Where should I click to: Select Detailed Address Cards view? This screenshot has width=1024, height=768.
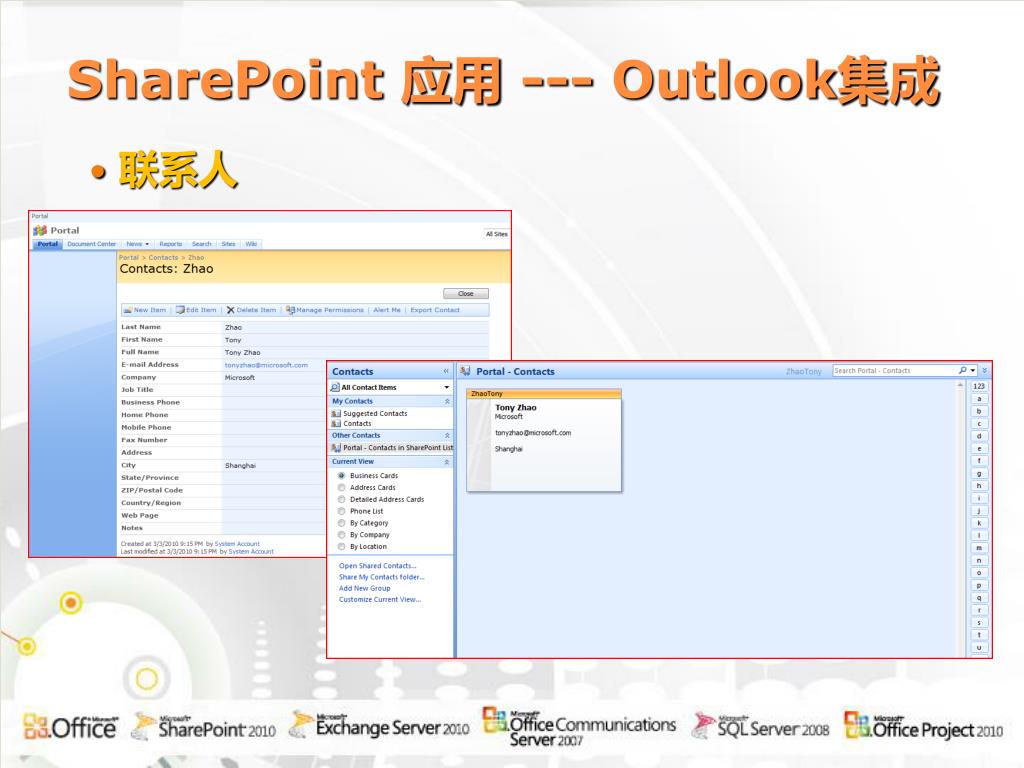pyautogui.click(x=342, y=499)
